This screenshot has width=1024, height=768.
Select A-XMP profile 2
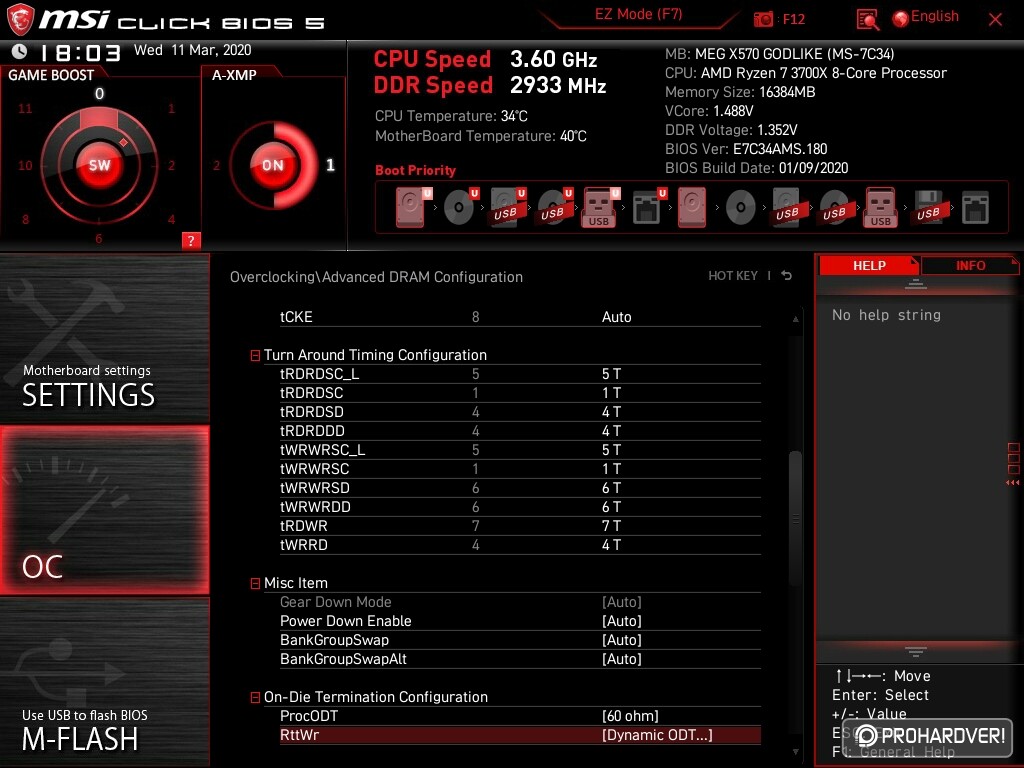[x=216, y=166]
